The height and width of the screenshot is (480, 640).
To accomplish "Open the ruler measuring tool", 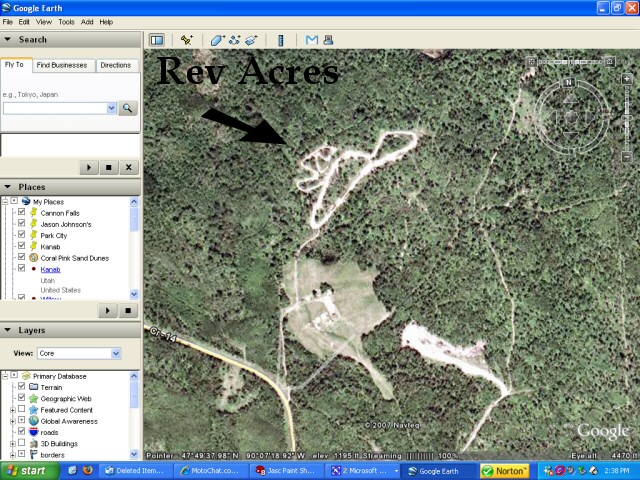I will tap(281, 40).
